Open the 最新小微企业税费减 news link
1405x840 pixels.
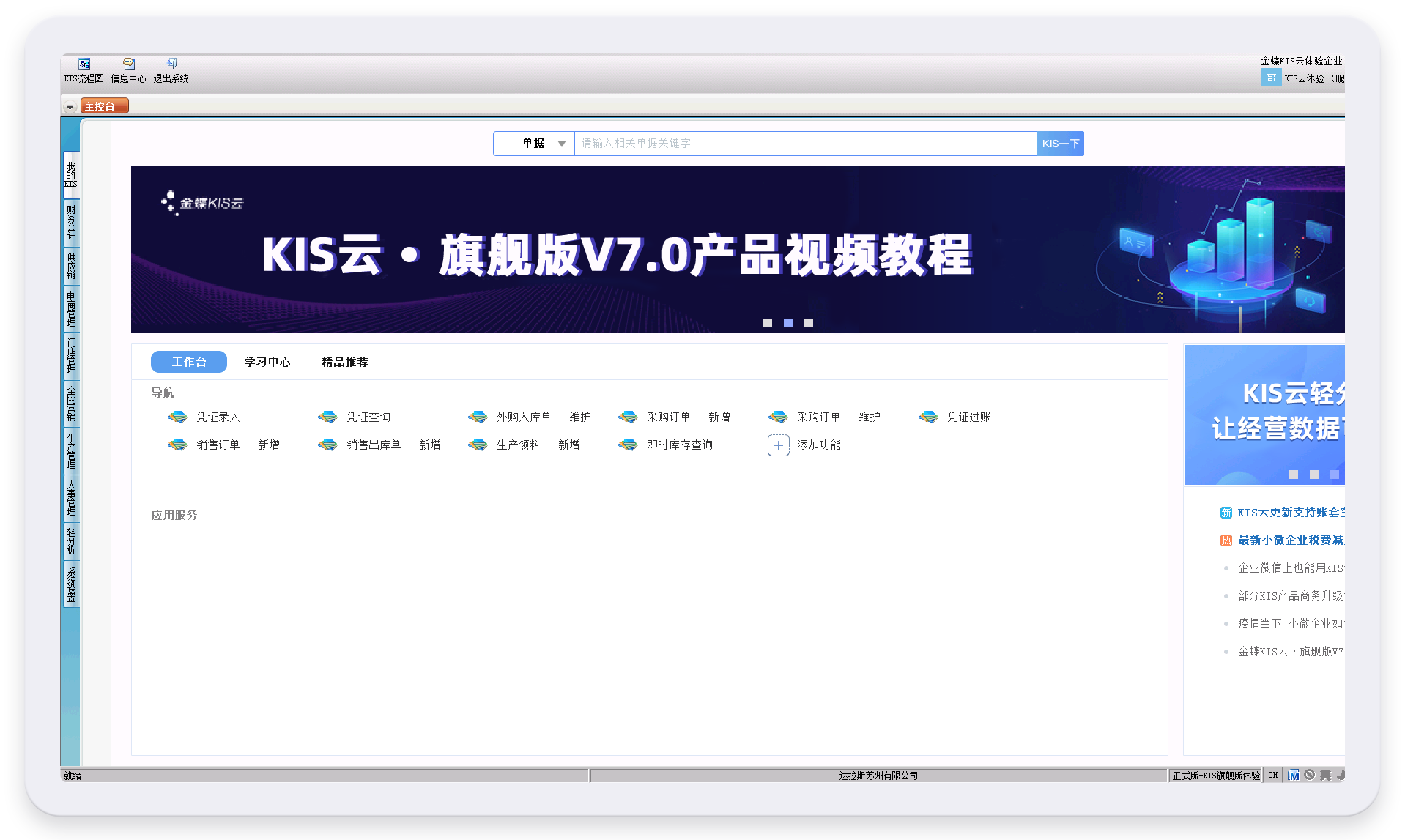[1291, 540]
